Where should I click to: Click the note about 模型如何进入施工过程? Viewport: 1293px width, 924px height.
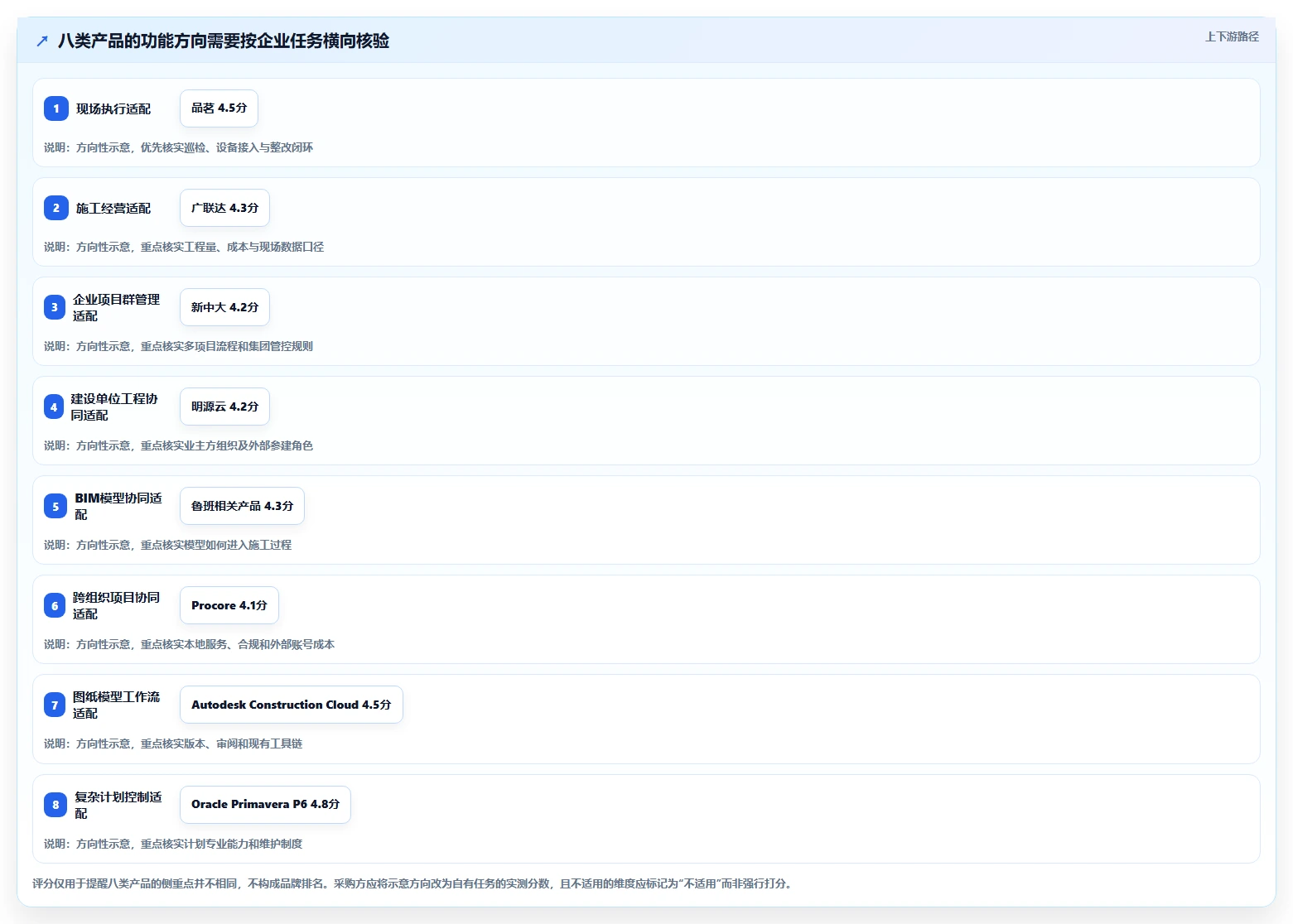point(167,545)
